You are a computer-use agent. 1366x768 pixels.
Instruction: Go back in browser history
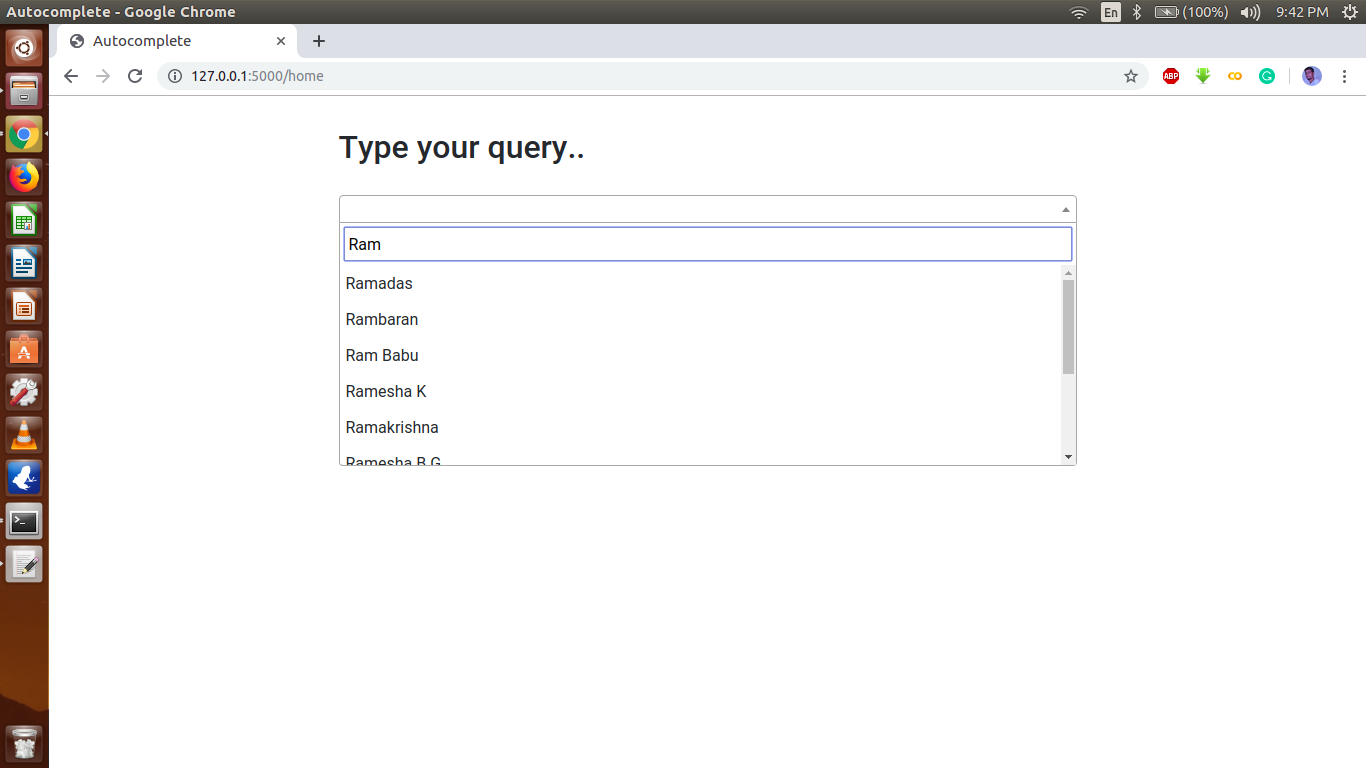70,76
